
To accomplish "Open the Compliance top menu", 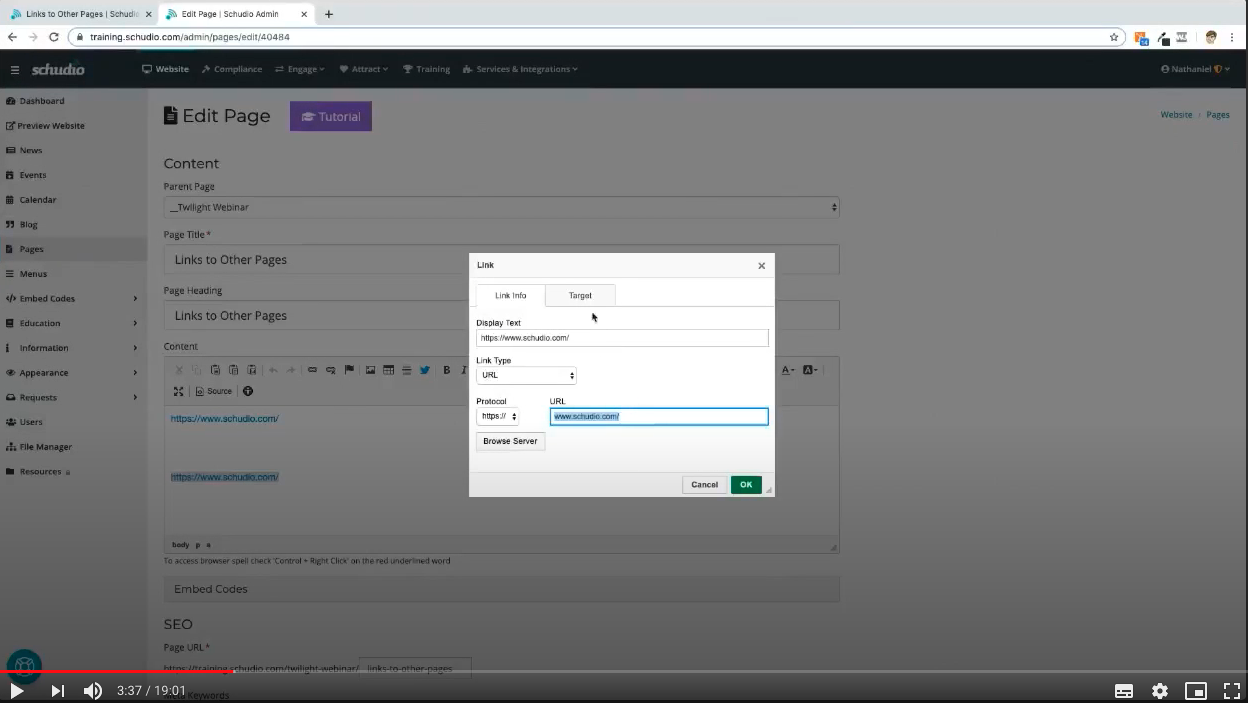I will 231,69.
